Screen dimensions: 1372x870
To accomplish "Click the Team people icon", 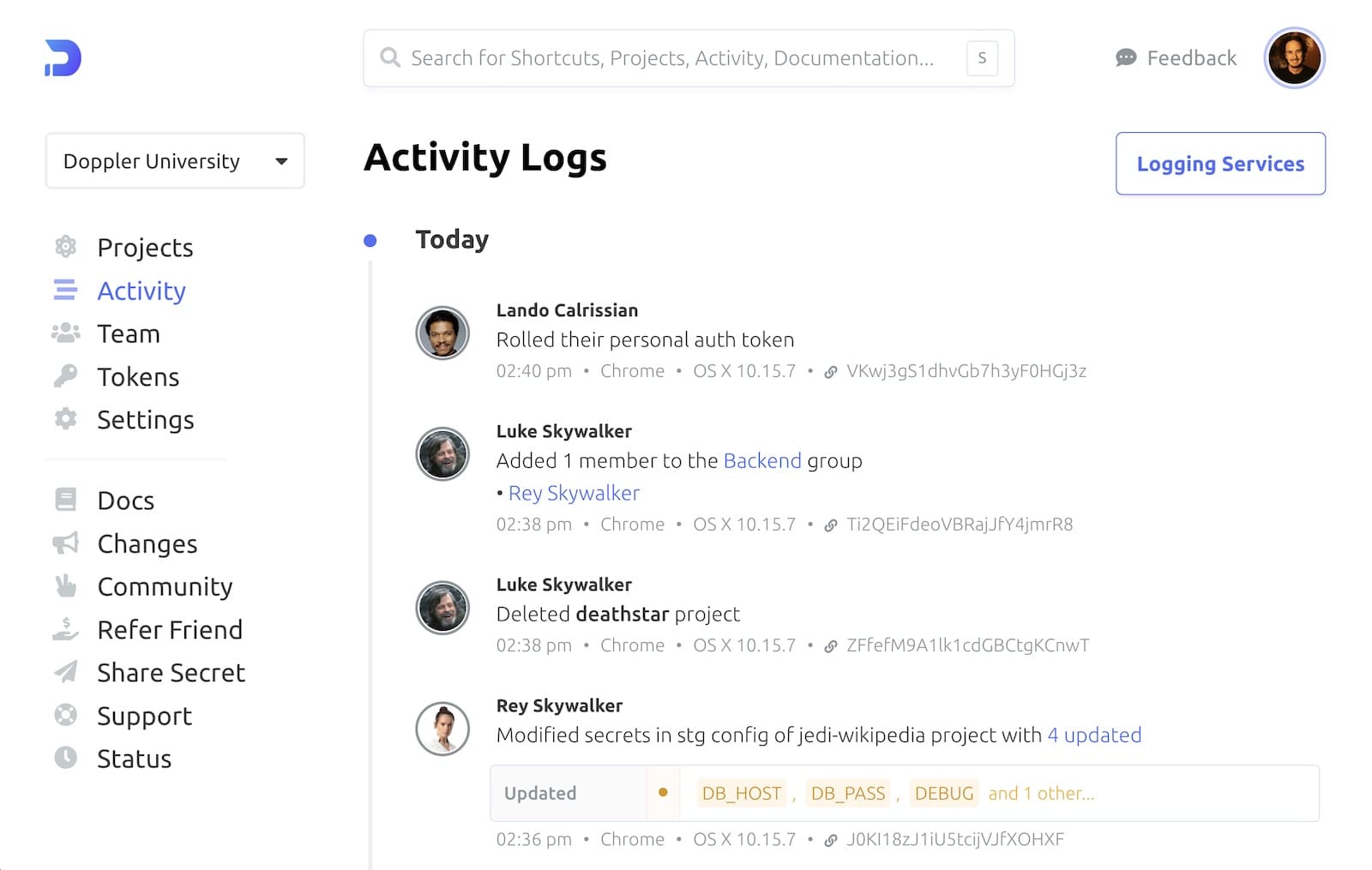I will coord(65,333).
